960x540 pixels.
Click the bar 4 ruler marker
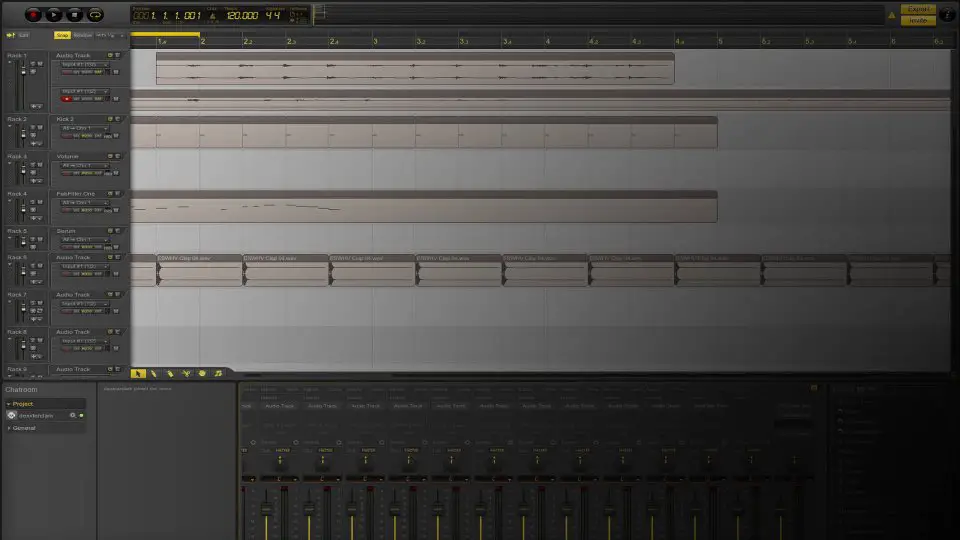coord(547,41)
